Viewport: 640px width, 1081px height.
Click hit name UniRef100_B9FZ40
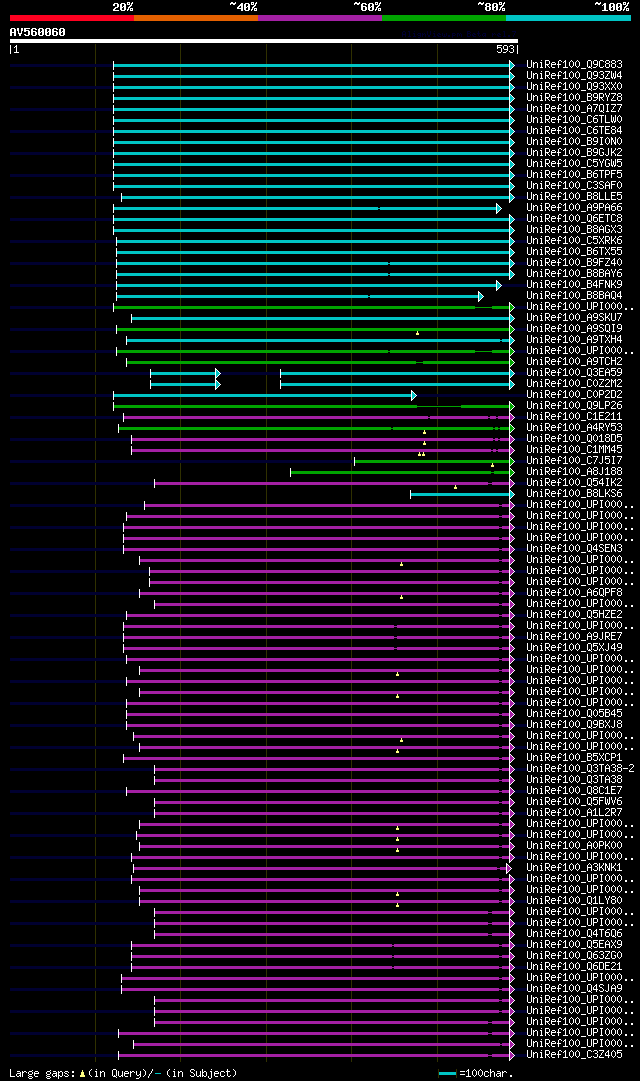click(x=574, y=263)
